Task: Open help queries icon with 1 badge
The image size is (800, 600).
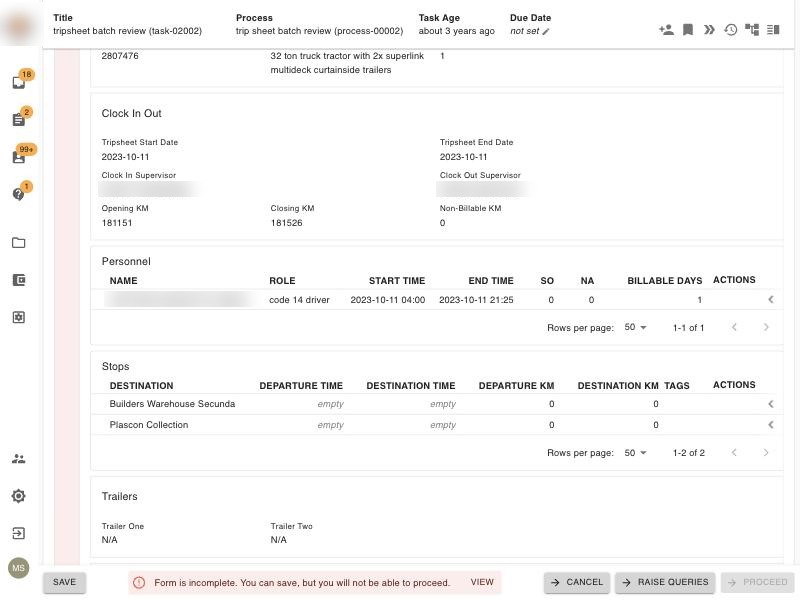Action: click(x=19, y=194)
